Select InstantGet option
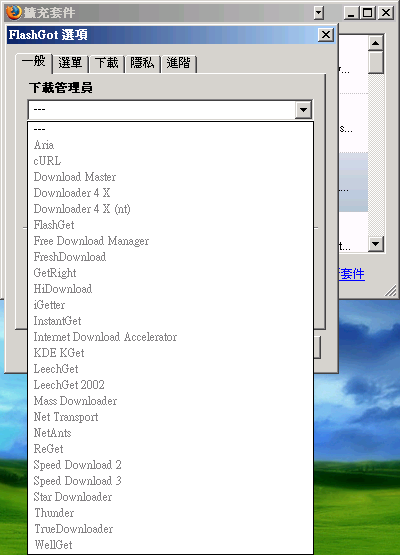The width and height of the screenshot is (400, 555). (170, 321)
